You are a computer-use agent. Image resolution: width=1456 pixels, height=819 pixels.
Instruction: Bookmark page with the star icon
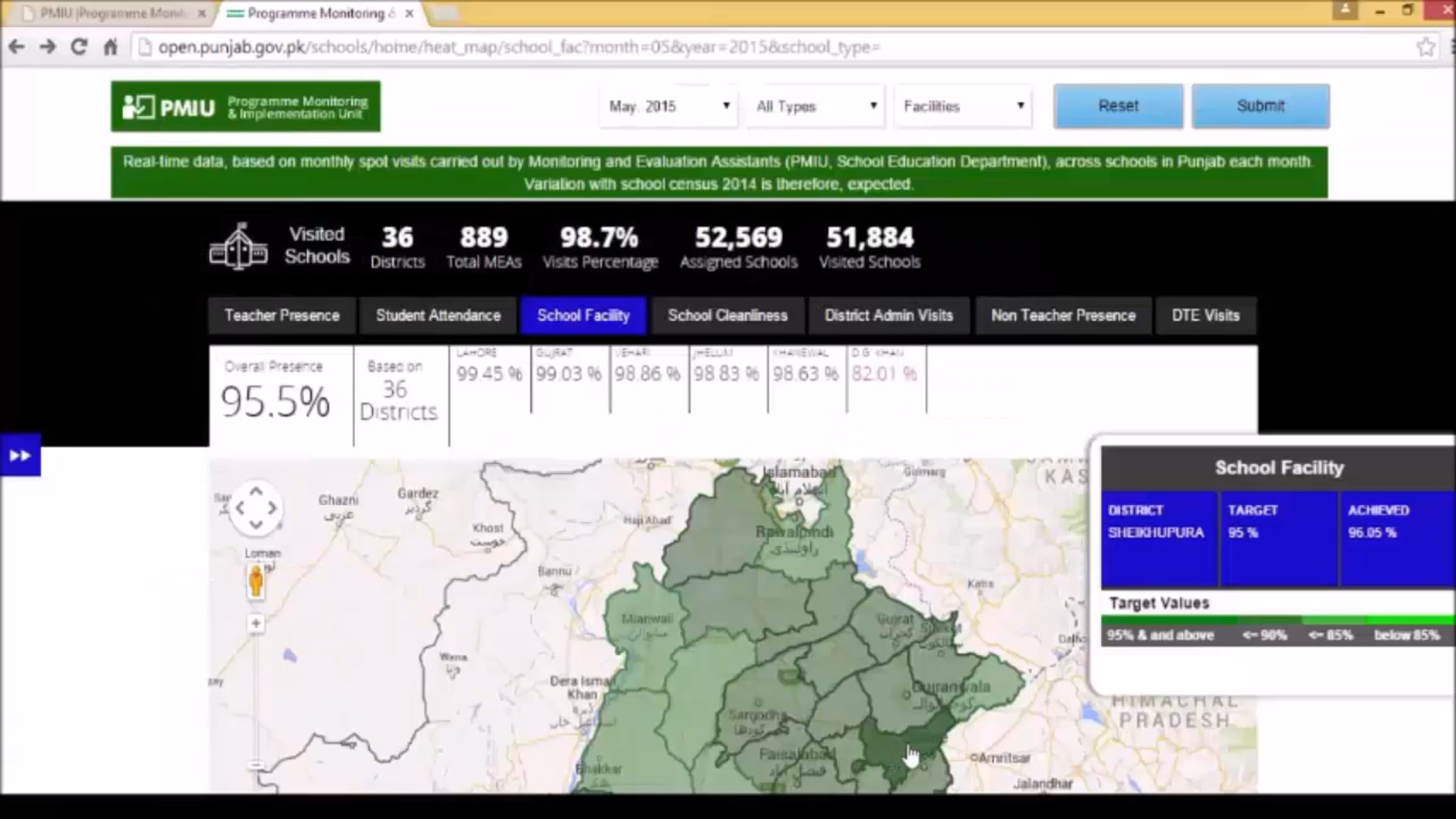point(1426,47)
